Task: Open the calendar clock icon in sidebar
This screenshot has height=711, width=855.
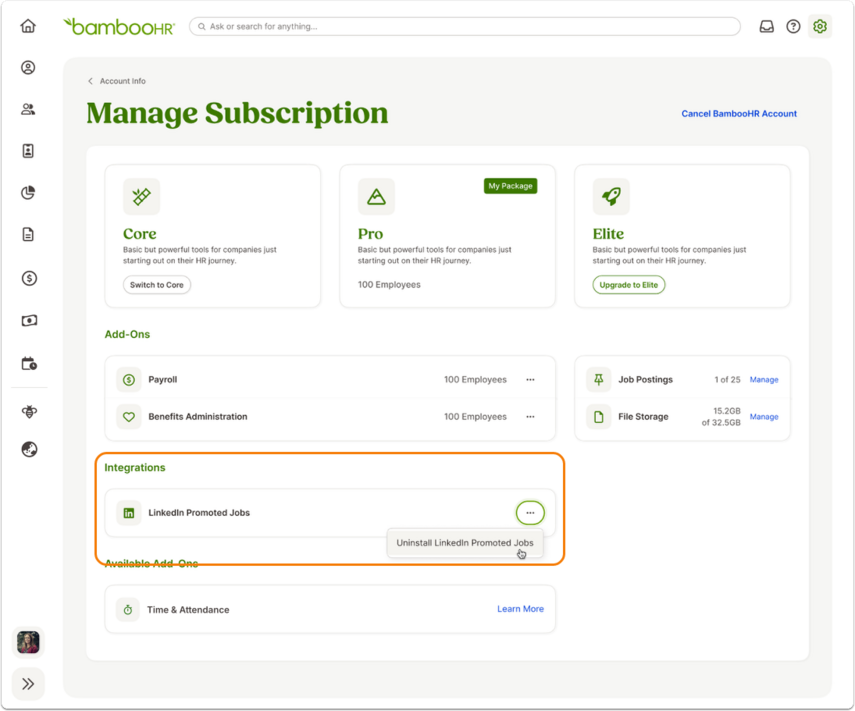Action: pyautogui.click(x=29, y=364)
